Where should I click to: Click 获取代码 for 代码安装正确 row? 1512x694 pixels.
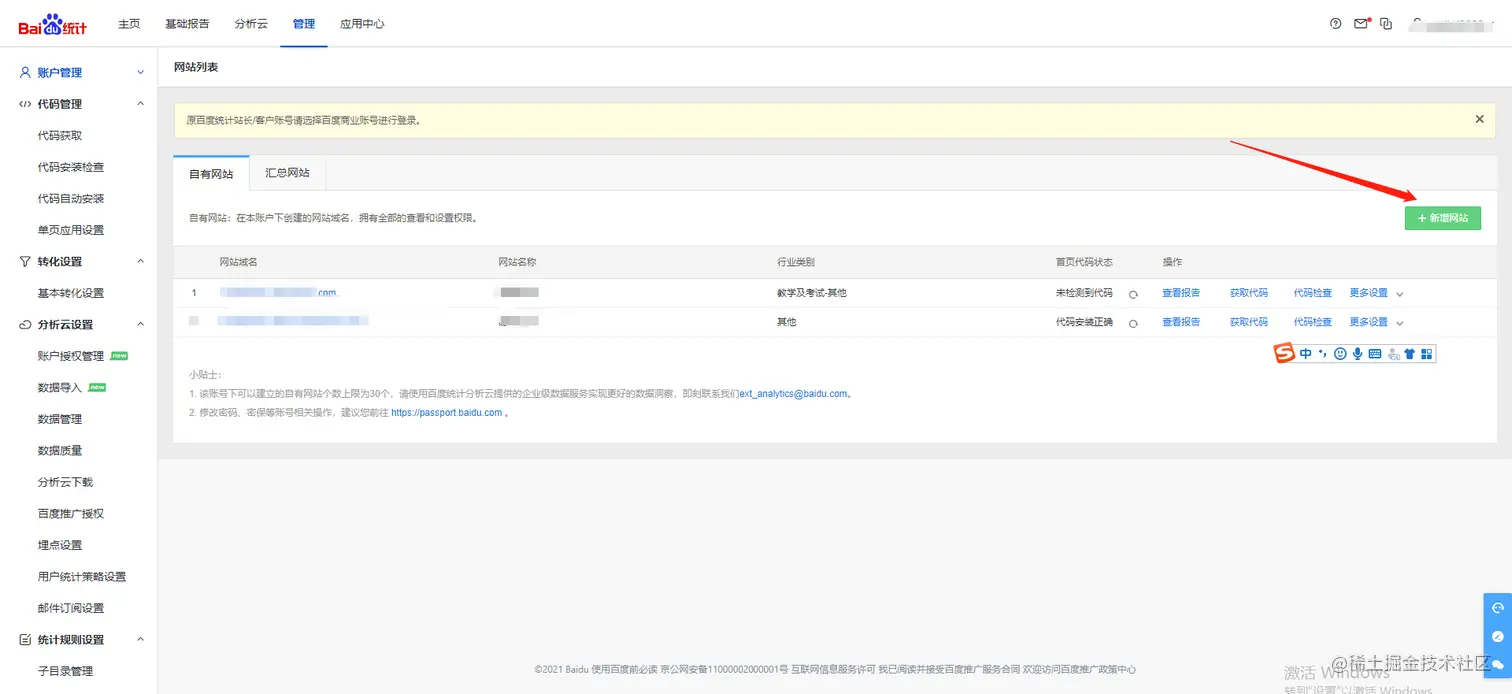1249,322
